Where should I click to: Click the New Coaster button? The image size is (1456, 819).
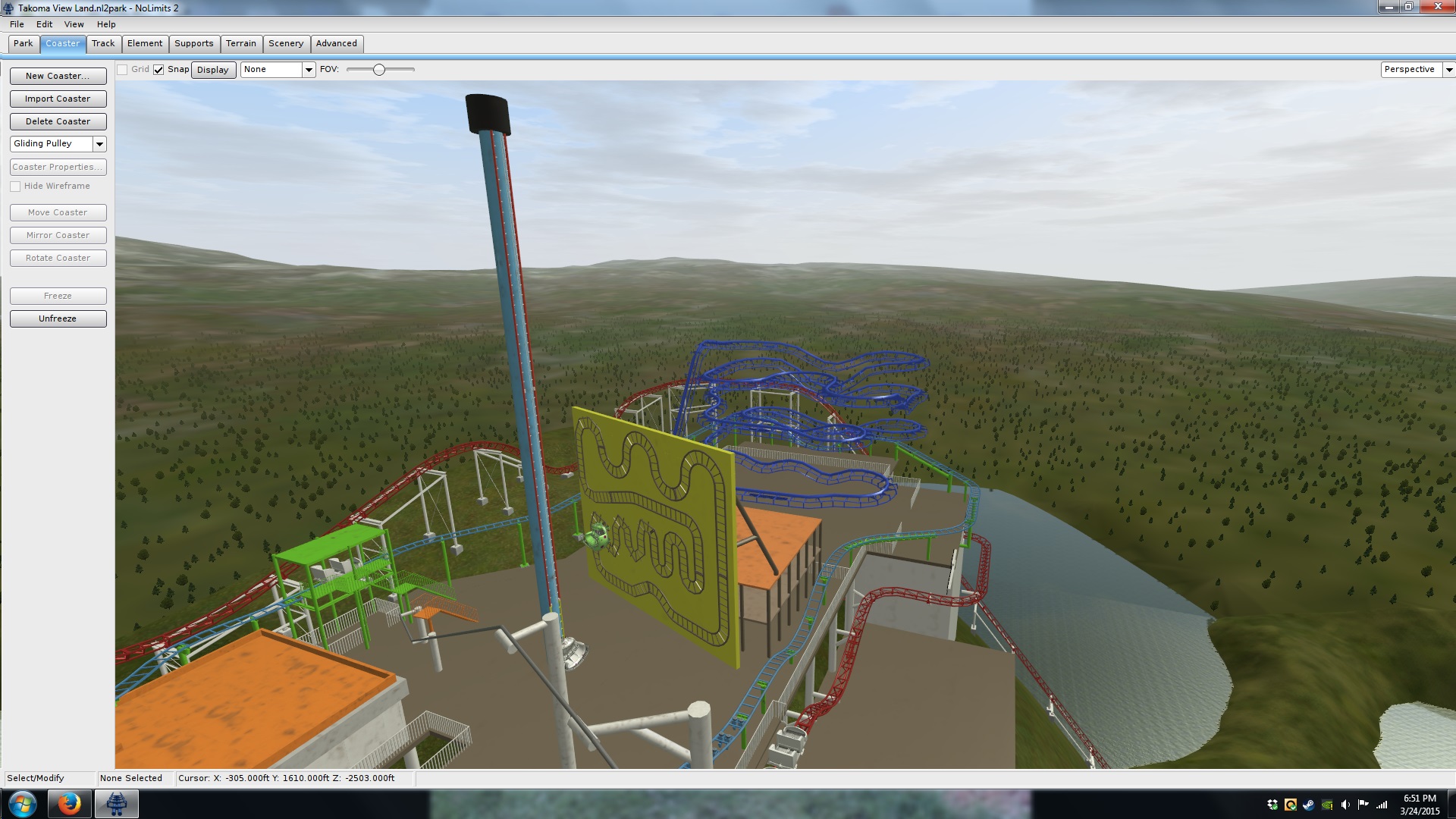[x=58, y=76]
